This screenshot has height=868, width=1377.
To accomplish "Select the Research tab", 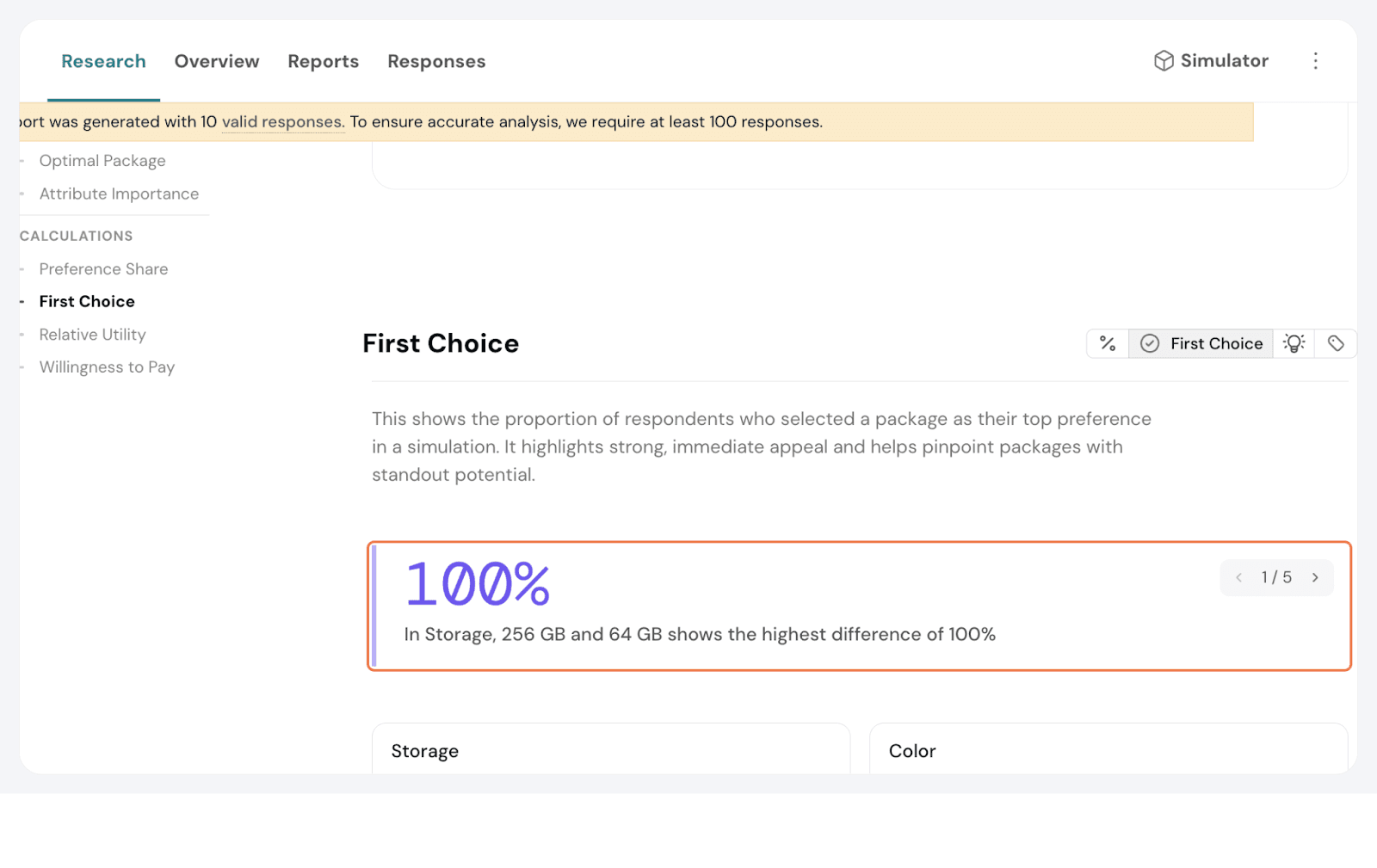I will (103, 62).
